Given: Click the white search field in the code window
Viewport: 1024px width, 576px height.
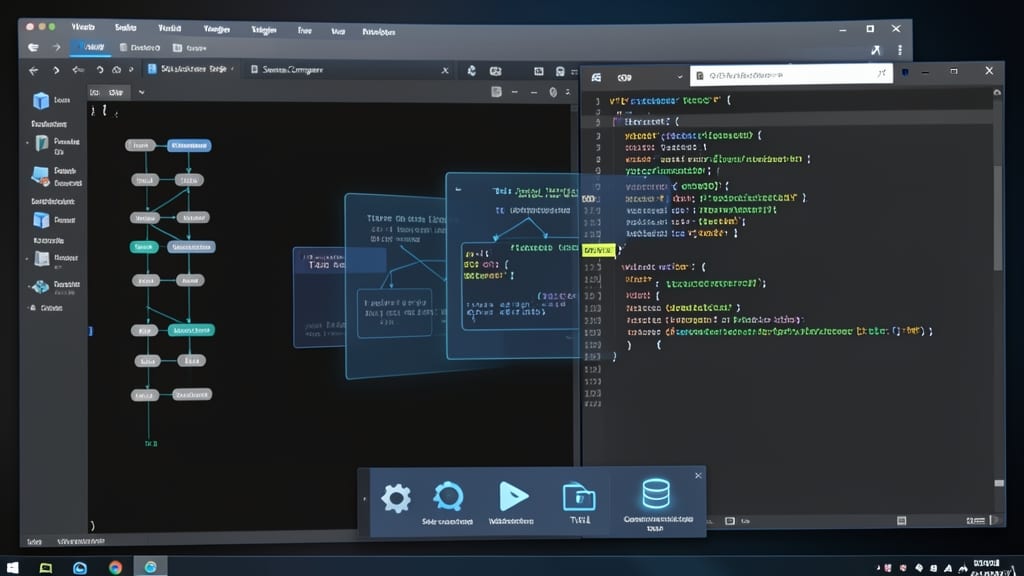Looking at the screenshot, I should point(791,75).
